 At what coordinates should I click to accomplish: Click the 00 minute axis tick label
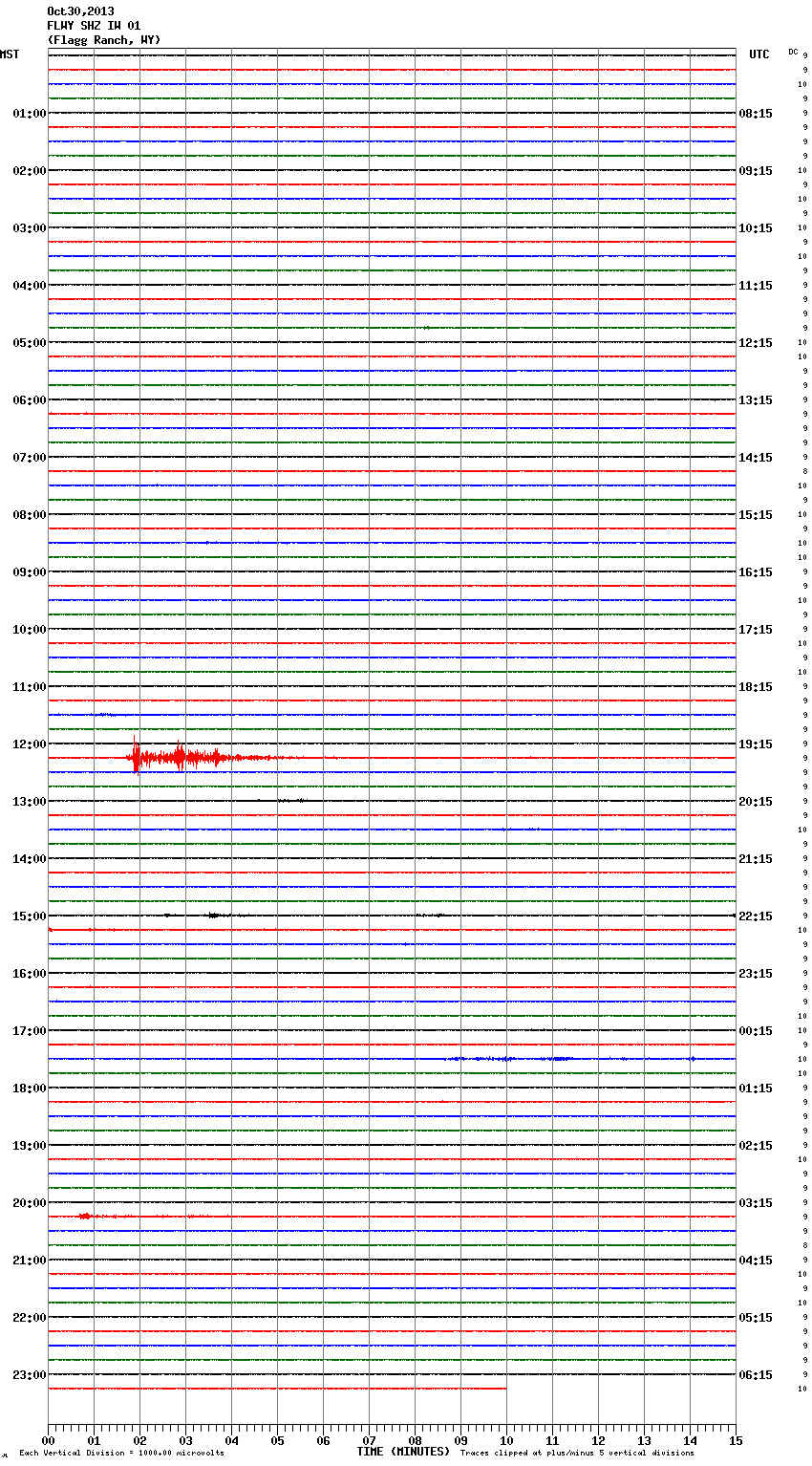coord(48,1440)
